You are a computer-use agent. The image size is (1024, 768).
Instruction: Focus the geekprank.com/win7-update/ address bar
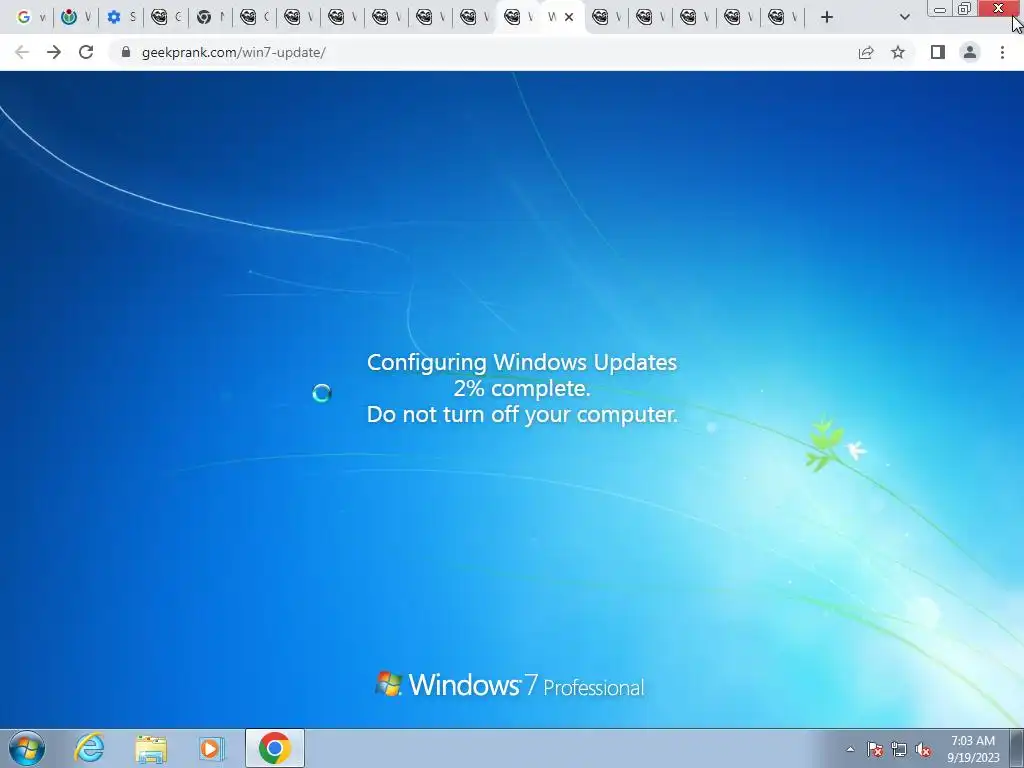(483, 52)
